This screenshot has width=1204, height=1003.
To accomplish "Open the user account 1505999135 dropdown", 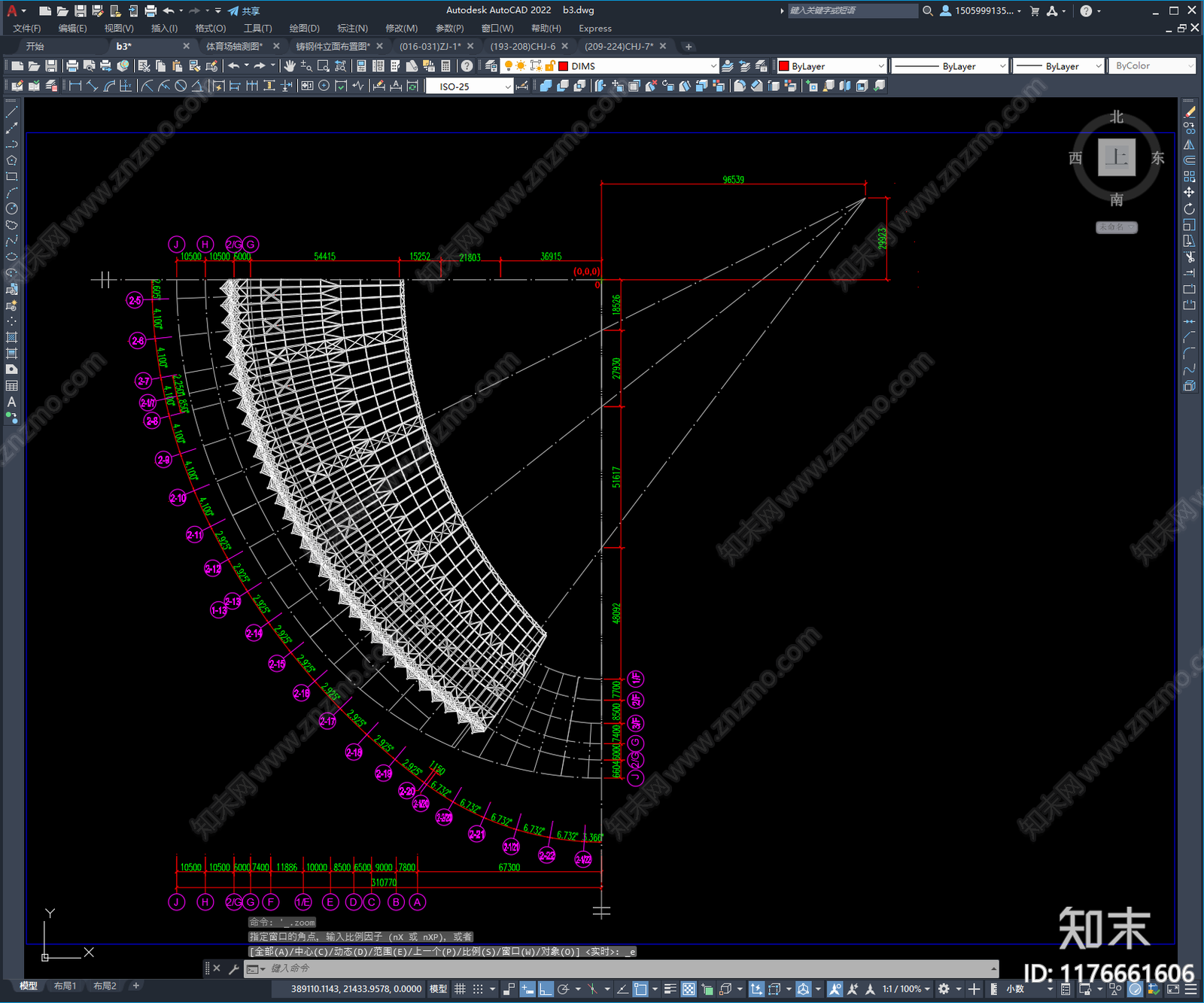I will pos(981,11).
